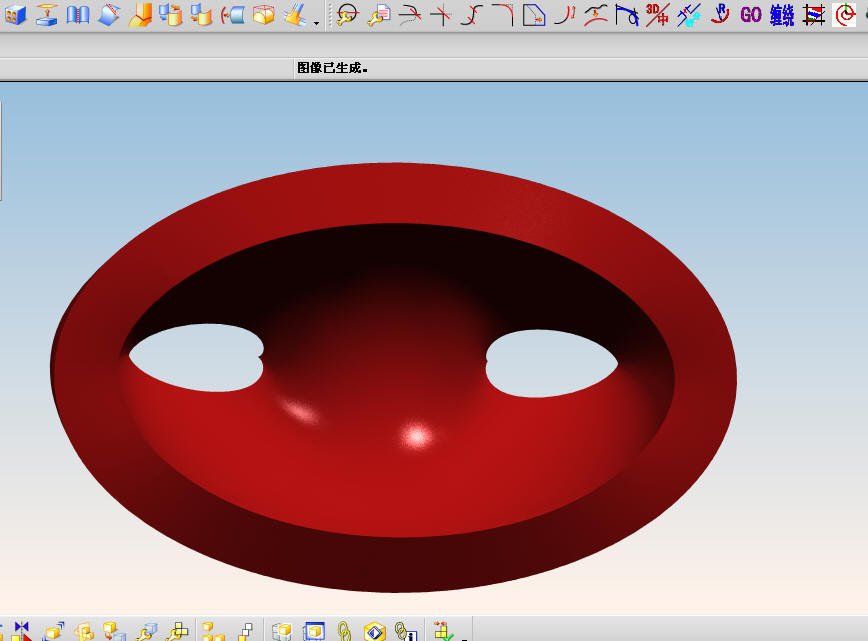
Task: Open the chain link with info badge icon
Action: coord(406,631)
